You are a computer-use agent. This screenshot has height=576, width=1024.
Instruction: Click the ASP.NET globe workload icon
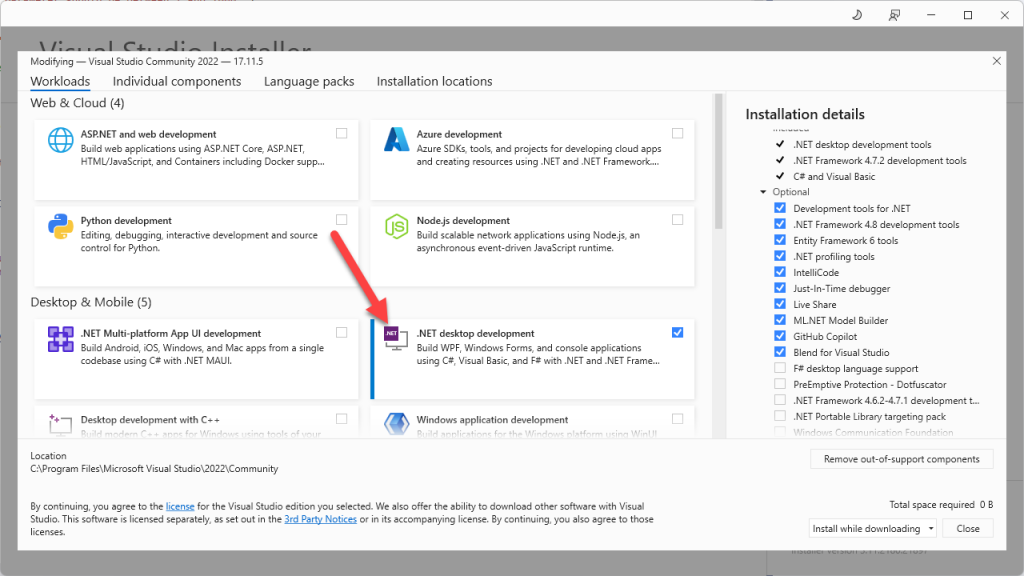61,140
